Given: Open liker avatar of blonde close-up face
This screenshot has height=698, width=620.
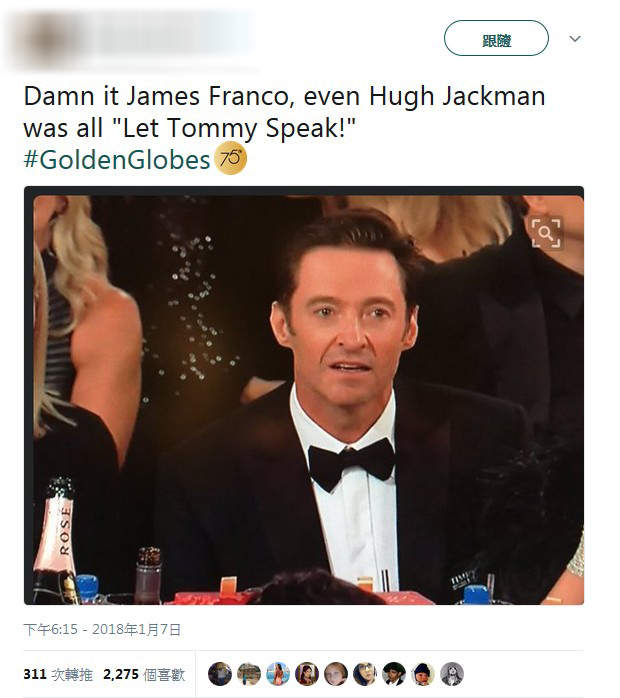Looking at the screenshot, I should [336, 674].
